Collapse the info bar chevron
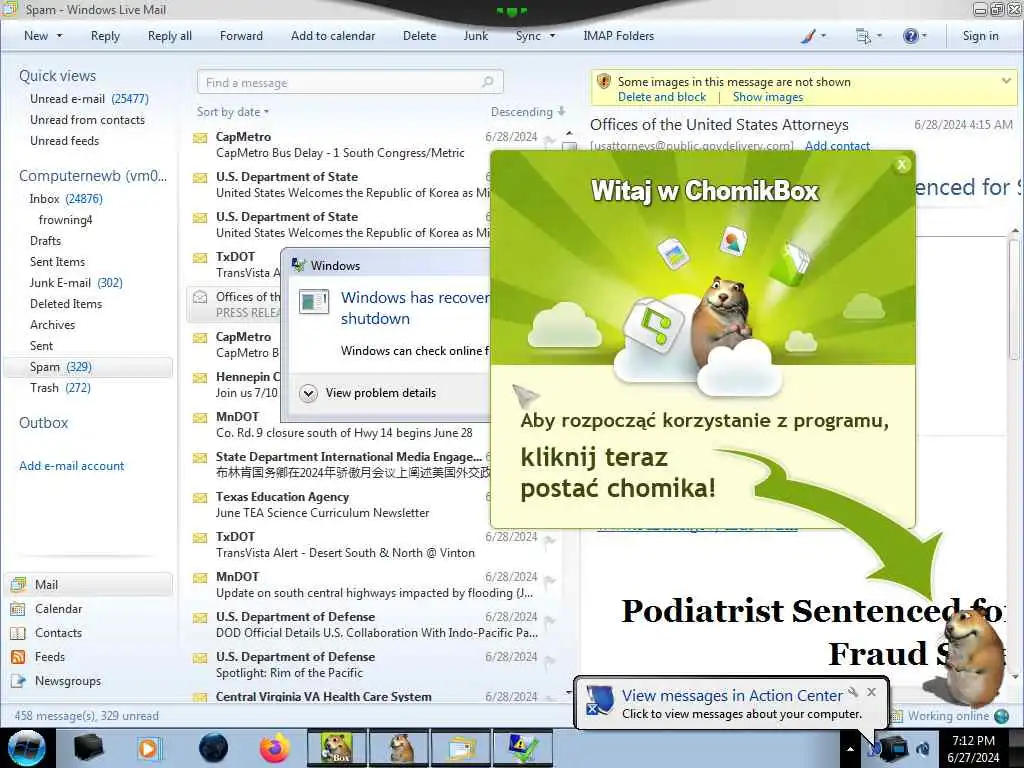Image resolution: width=1024 pixels, height=768 pixels. pyautogui.click(x=1006, y=81)
